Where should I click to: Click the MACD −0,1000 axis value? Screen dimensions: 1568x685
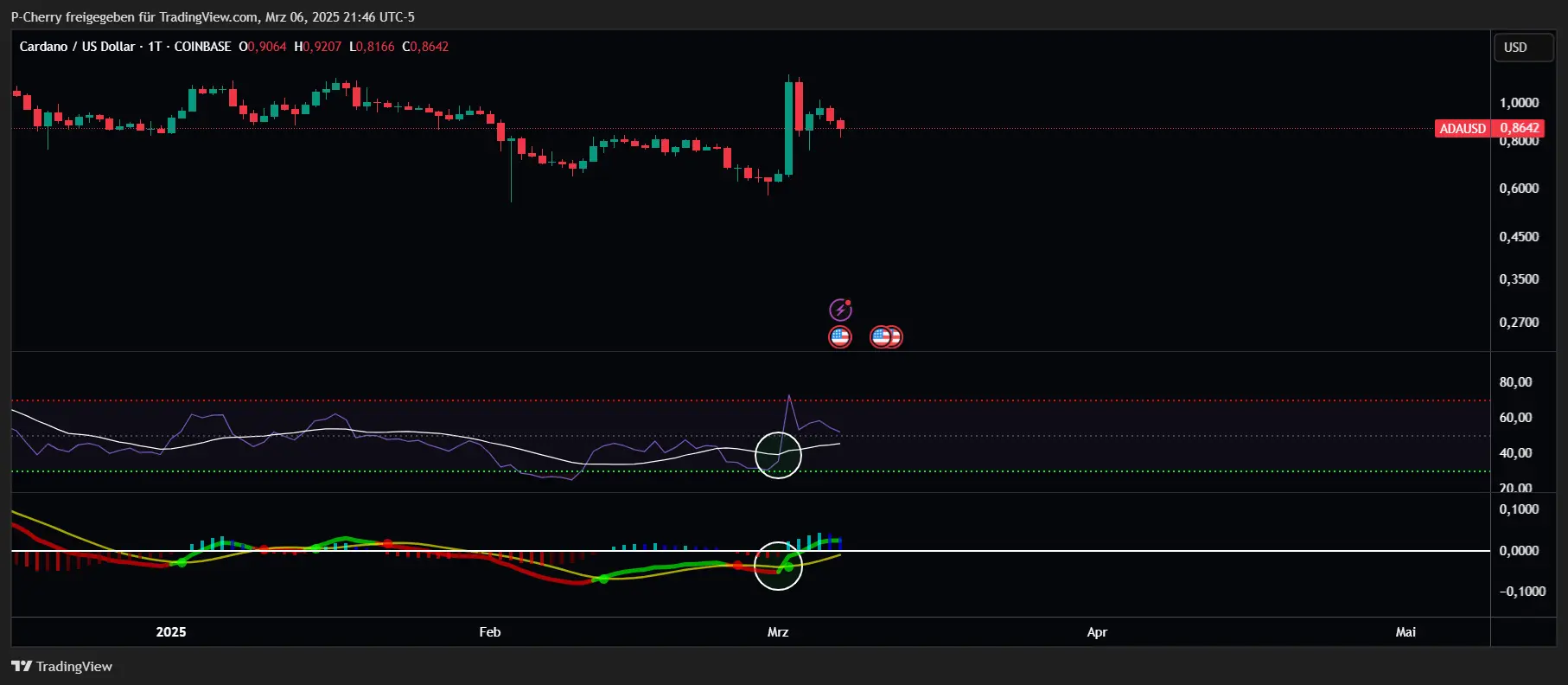(x=1521, y=592)
